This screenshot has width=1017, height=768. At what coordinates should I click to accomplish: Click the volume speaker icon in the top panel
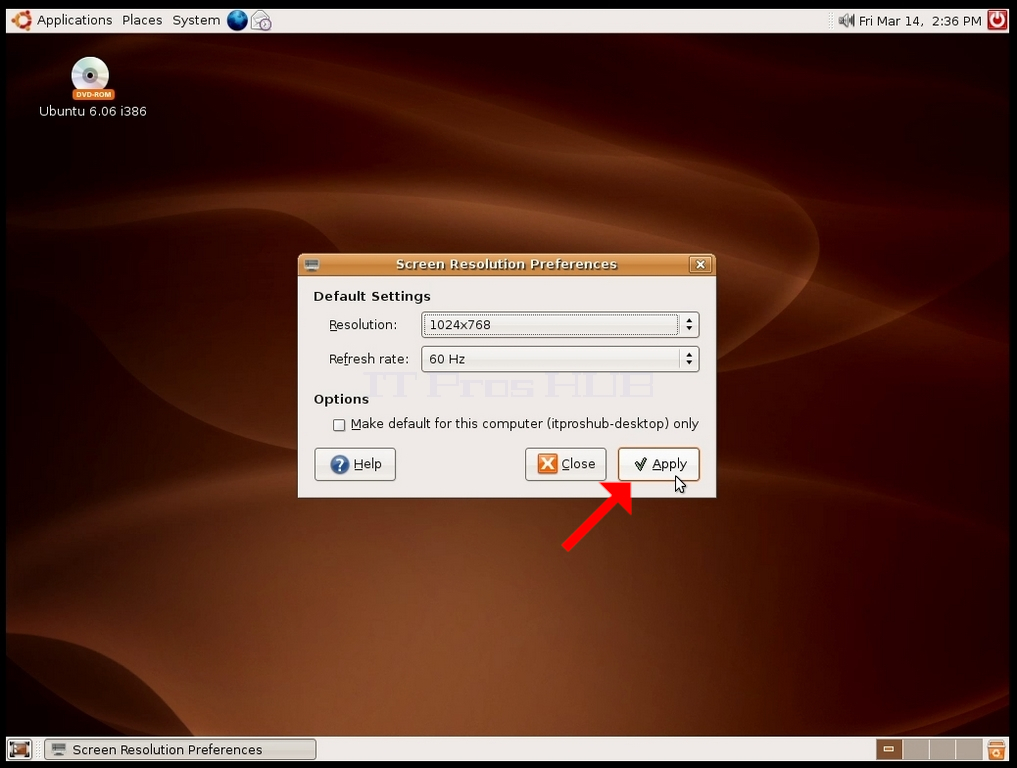click(846, 21)
